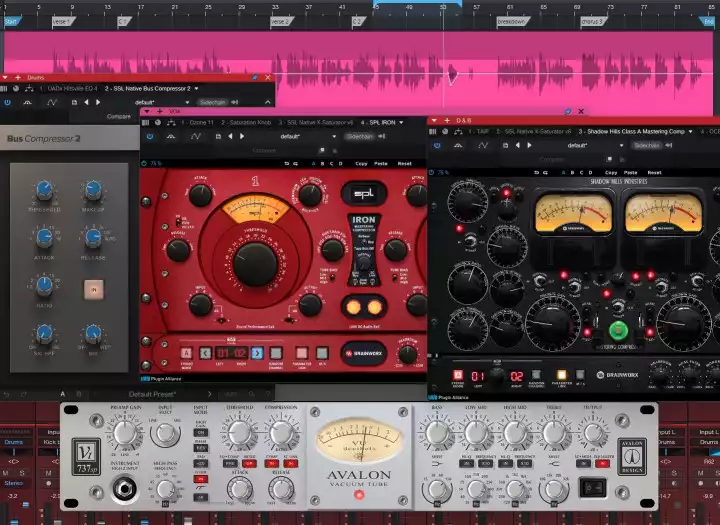Select setting A in SPL IRON toolbar
The width and height of the screenshot is (720, 525).
pos(314,164)
